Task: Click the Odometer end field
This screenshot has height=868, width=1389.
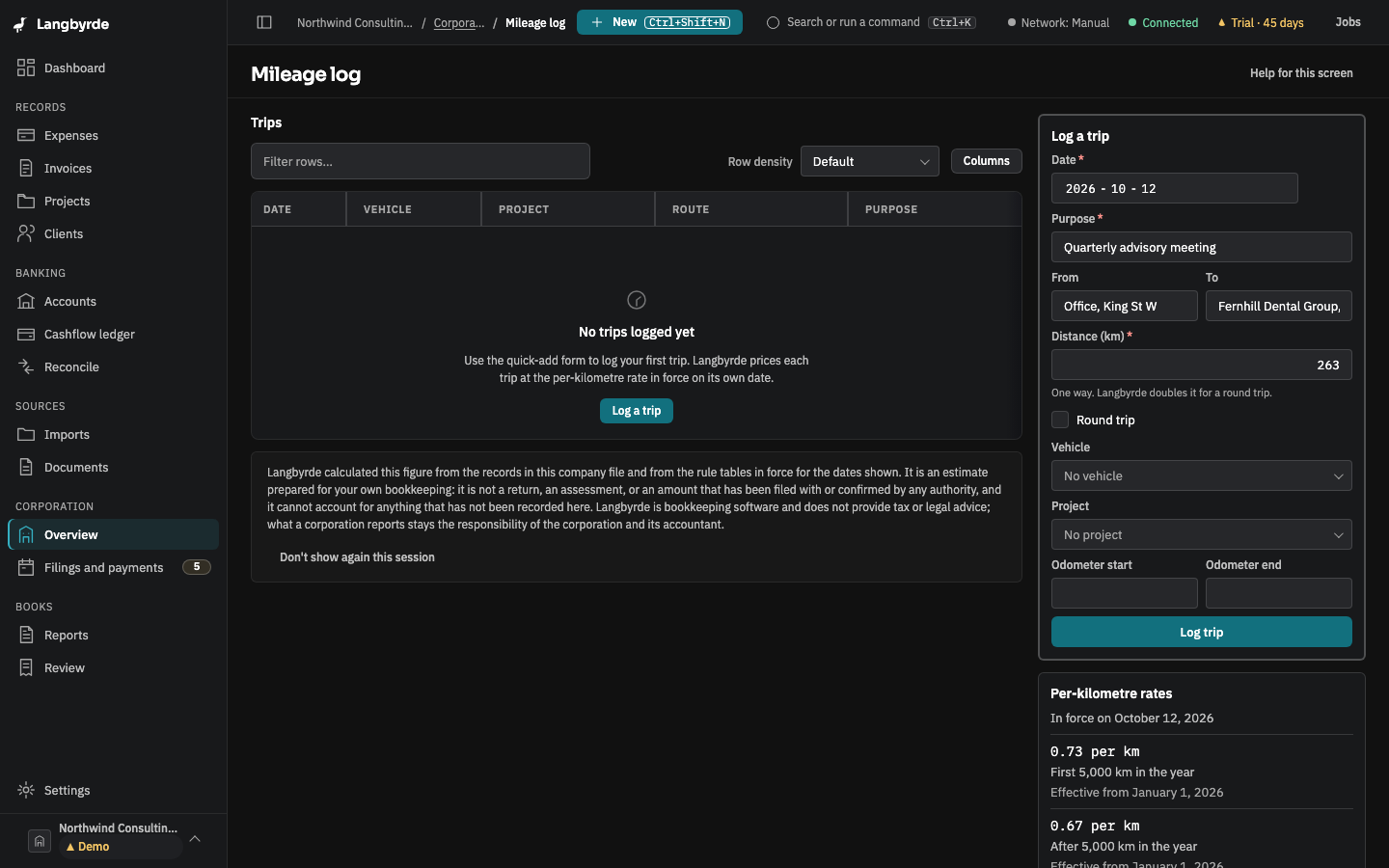Action: tap(1279, 593)
